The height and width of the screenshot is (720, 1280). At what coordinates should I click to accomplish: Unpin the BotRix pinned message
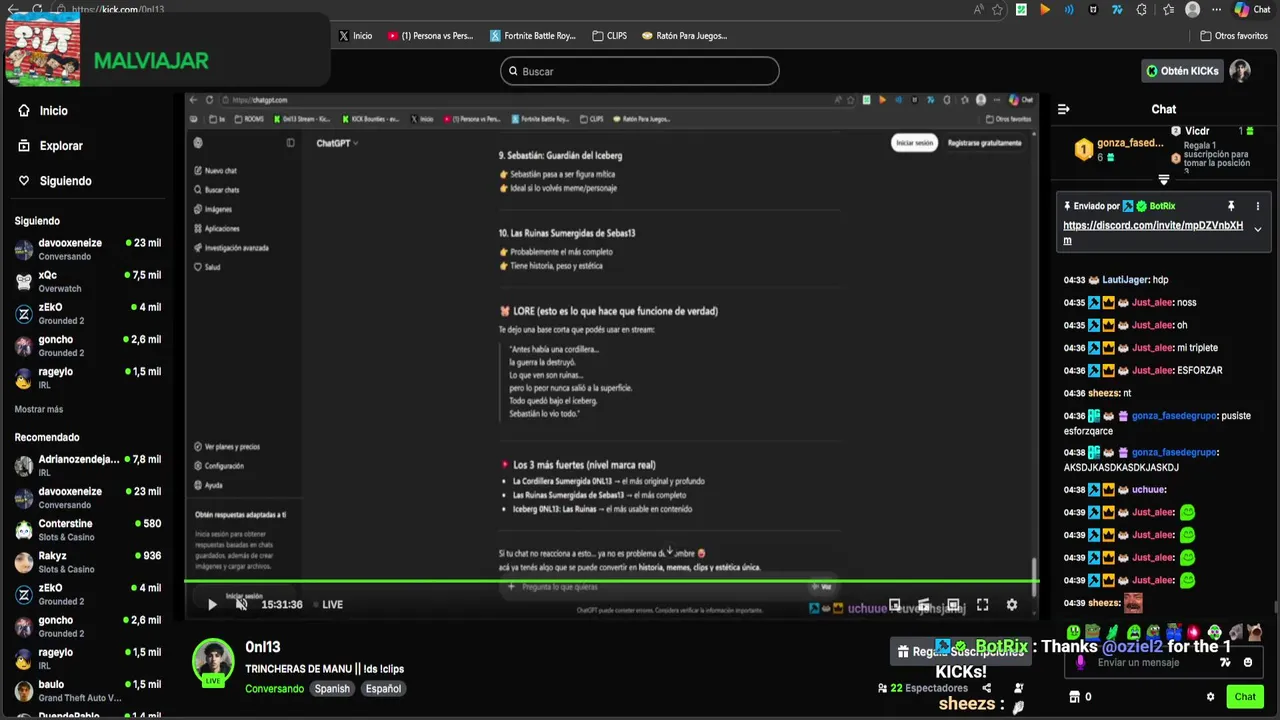[1231, 206]
